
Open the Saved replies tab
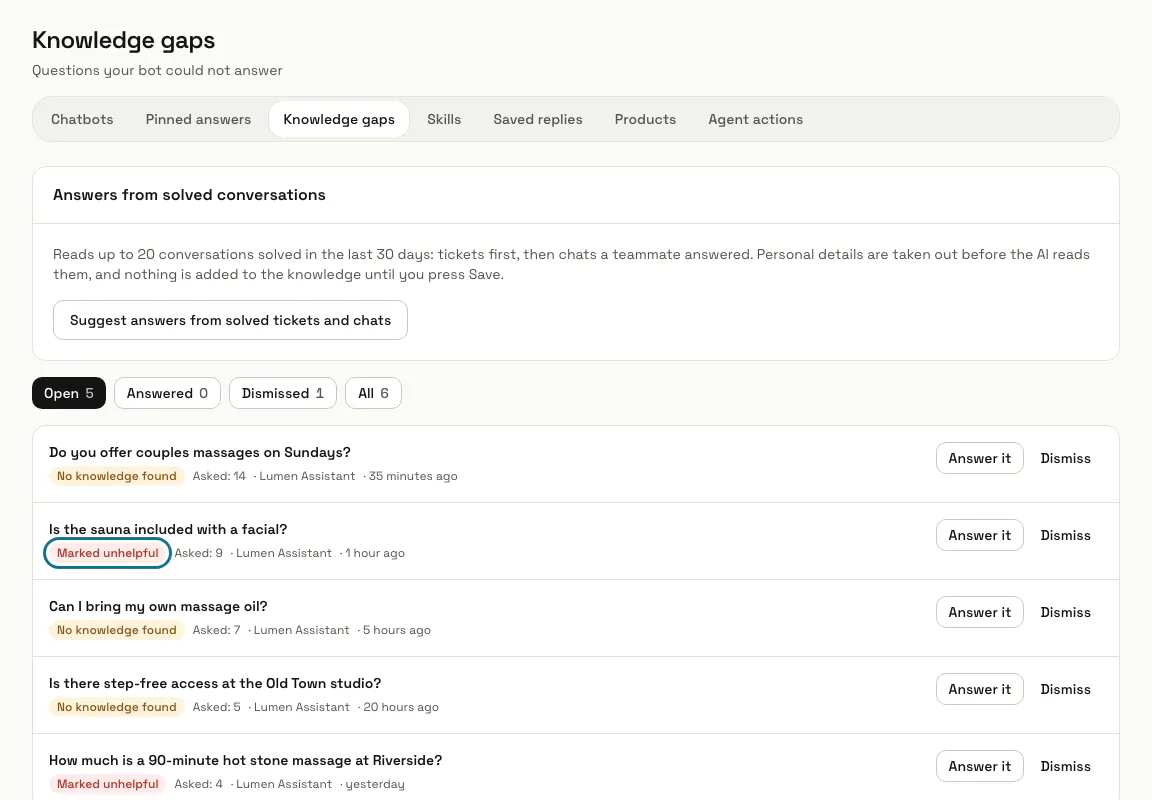(x=538, y=119)
